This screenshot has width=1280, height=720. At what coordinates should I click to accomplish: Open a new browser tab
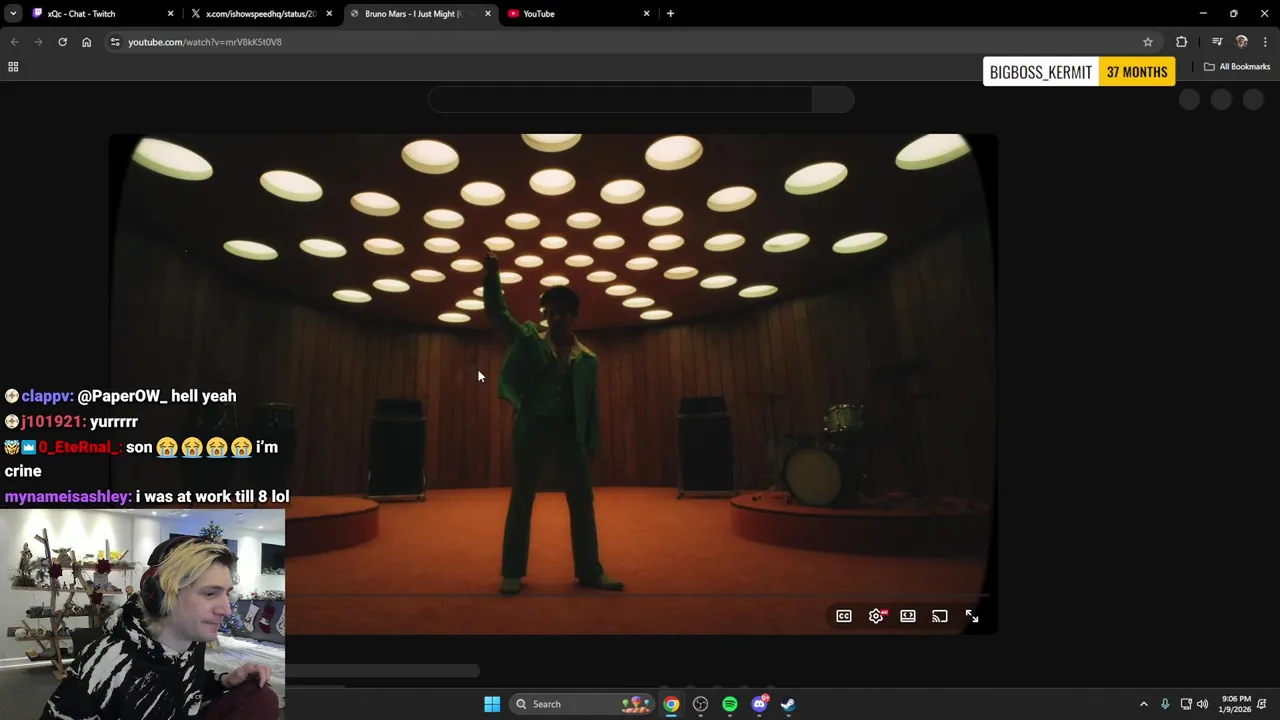[670, 14]
